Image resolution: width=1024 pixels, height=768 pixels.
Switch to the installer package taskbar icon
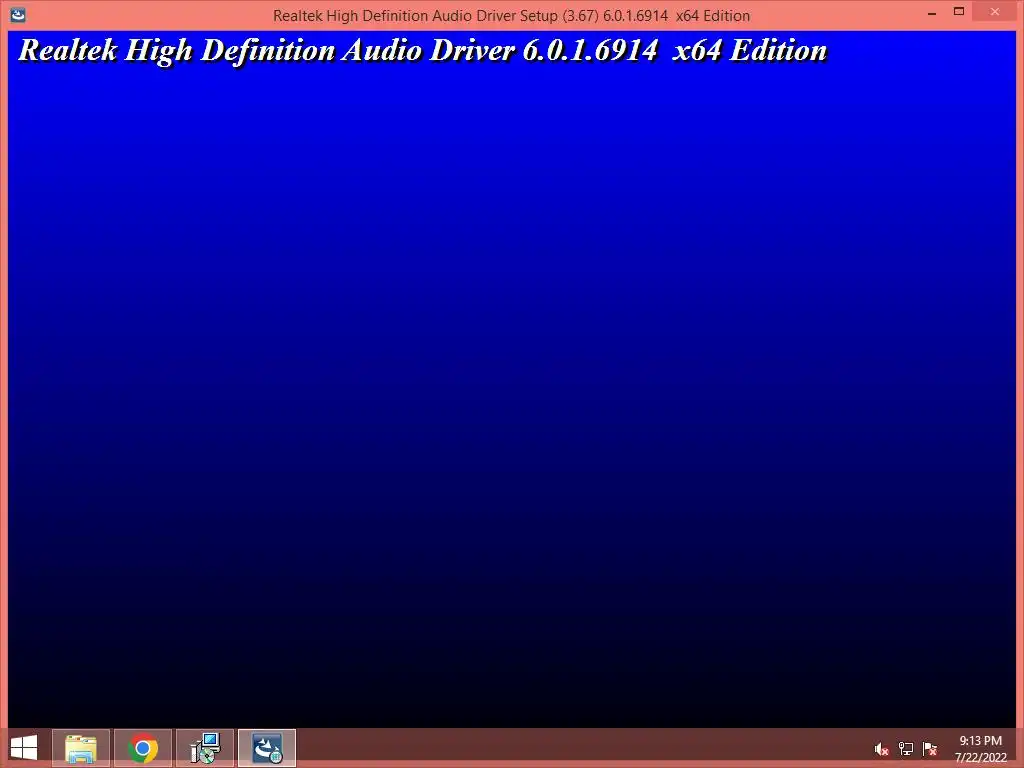[205, 748]
